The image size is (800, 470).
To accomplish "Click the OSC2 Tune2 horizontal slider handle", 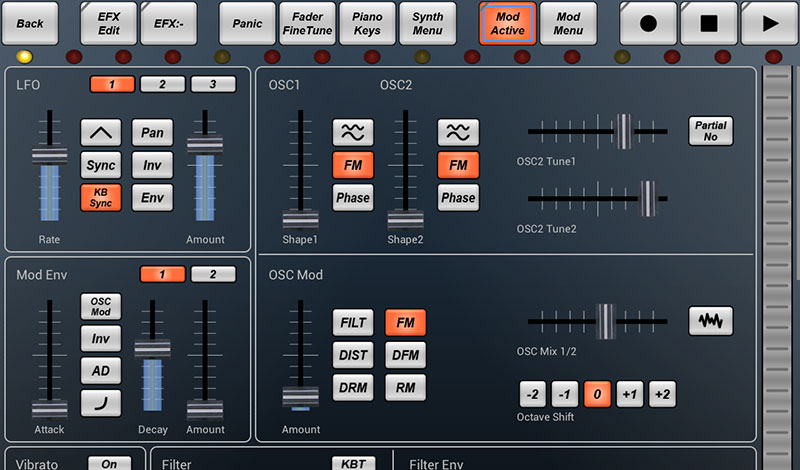I will (648, 199).
